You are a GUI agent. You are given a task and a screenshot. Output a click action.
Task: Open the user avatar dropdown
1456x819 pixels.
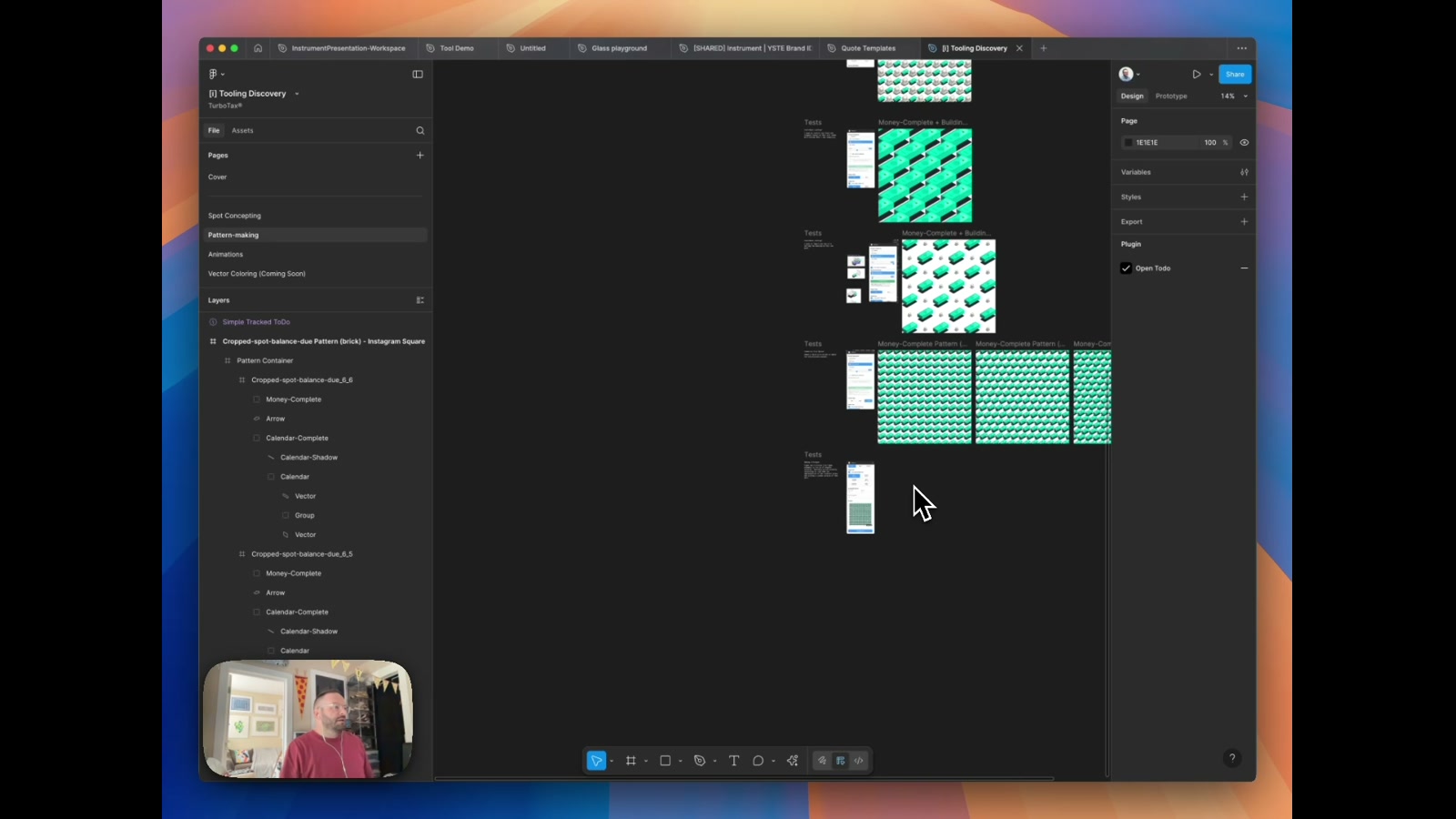1129,75
